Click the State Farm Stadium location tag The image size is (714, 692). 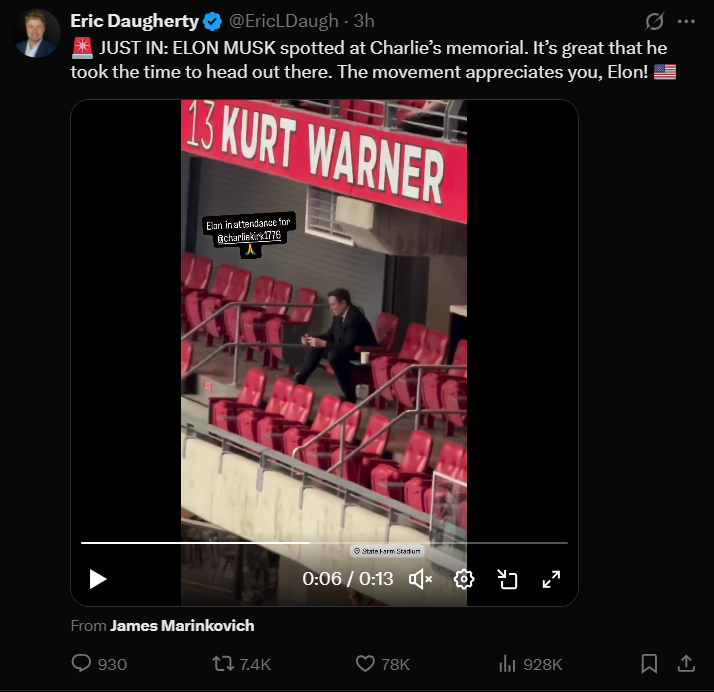pyautogui.click(x=387, y=551)
